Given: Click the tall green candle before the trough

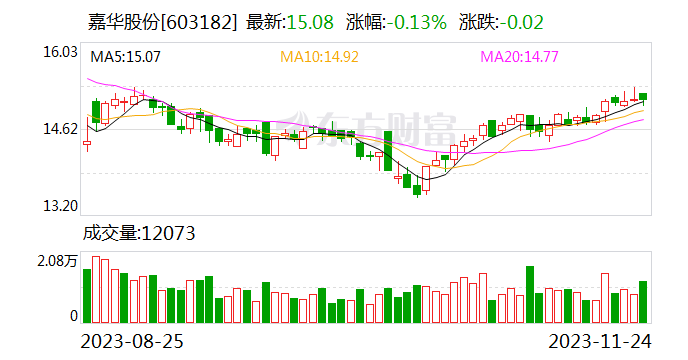Looking at the screenshot, I should pyautogui.click(x=388, y=151).
